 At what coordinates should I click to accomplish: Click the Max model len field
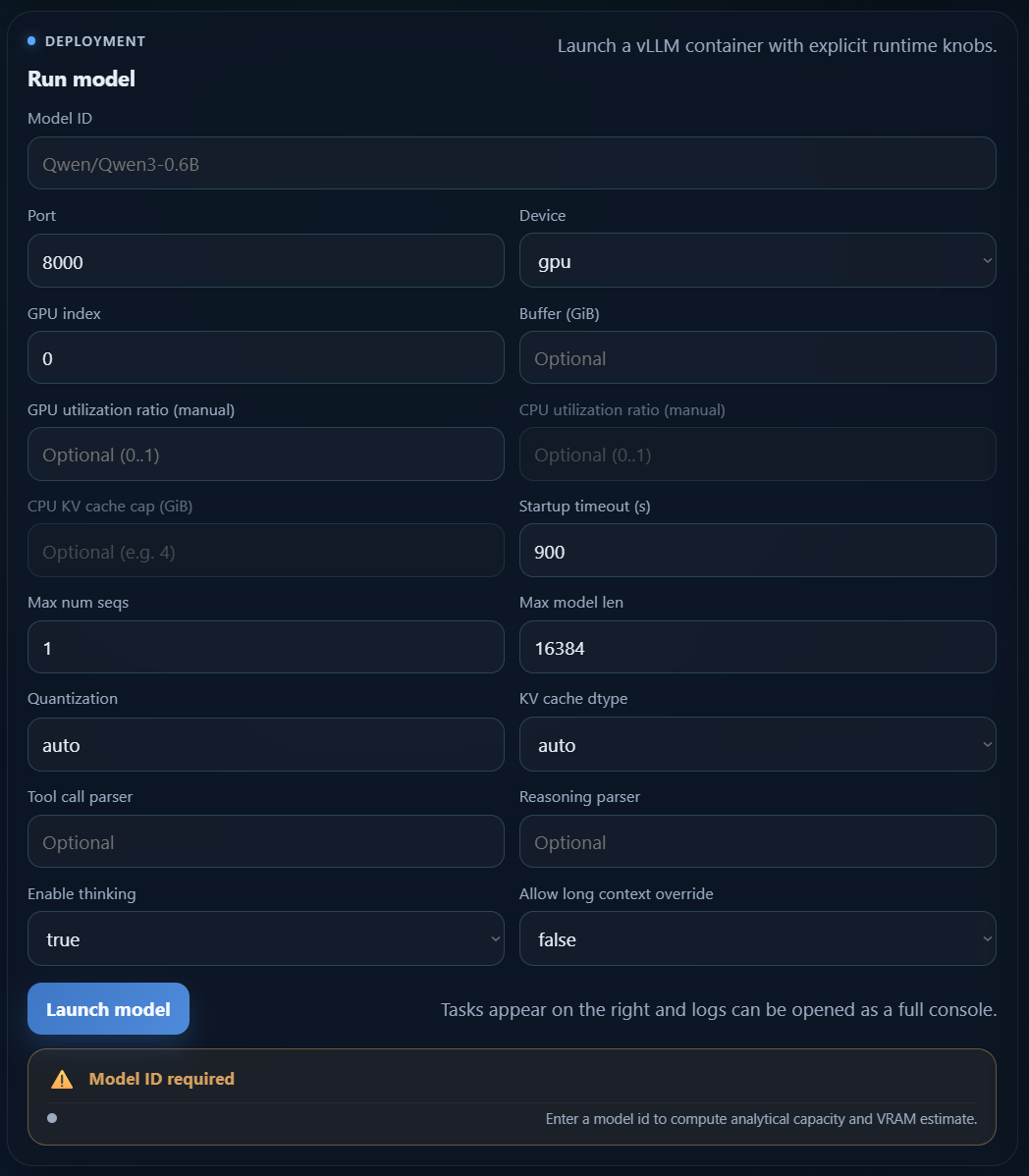point(757,648)
